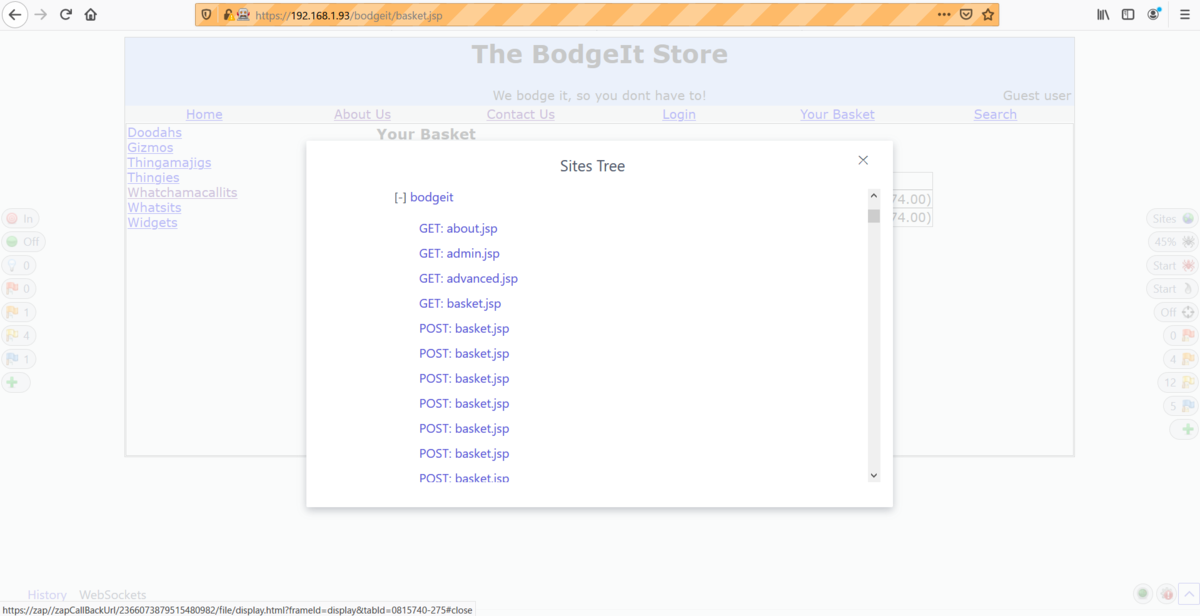Open the Gizmos category link
This screenshot has height=616, width=1200.
tap(150, 148)
